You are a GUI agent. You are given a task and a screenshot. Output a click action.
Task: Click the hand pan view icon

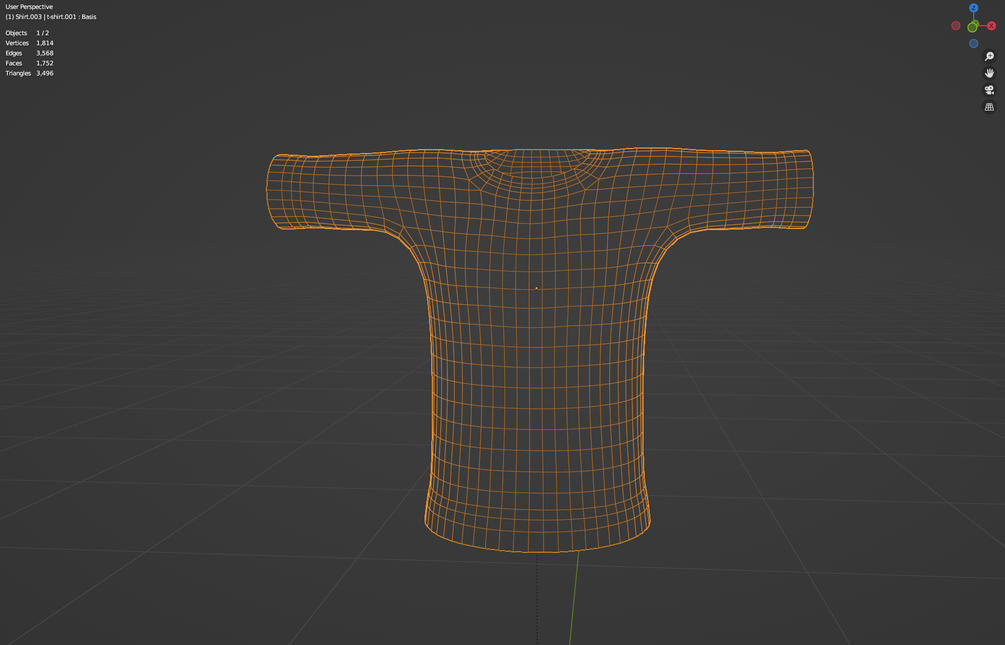click(989, 73)
